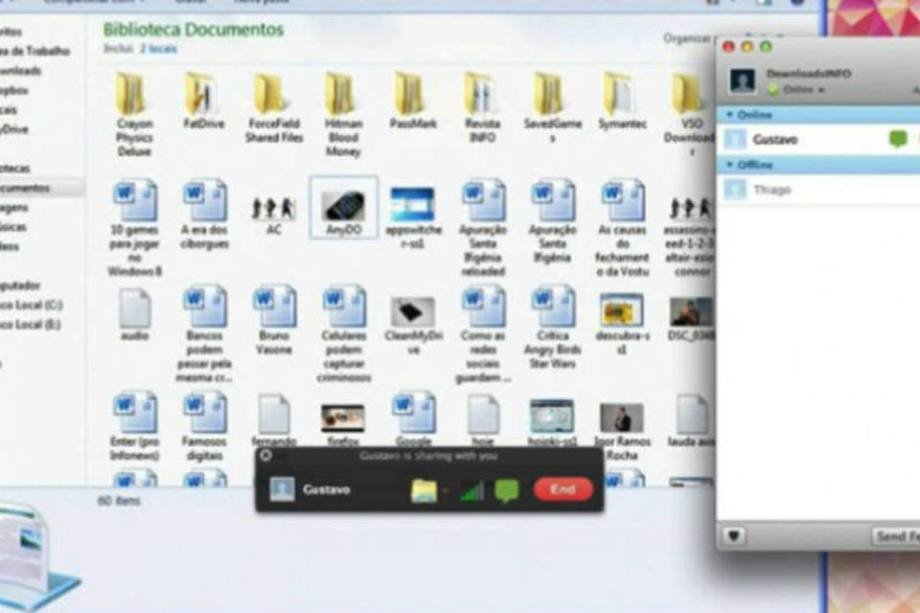End the sharing session with Gustavo
920x613 pixels.
pos(562,490)
